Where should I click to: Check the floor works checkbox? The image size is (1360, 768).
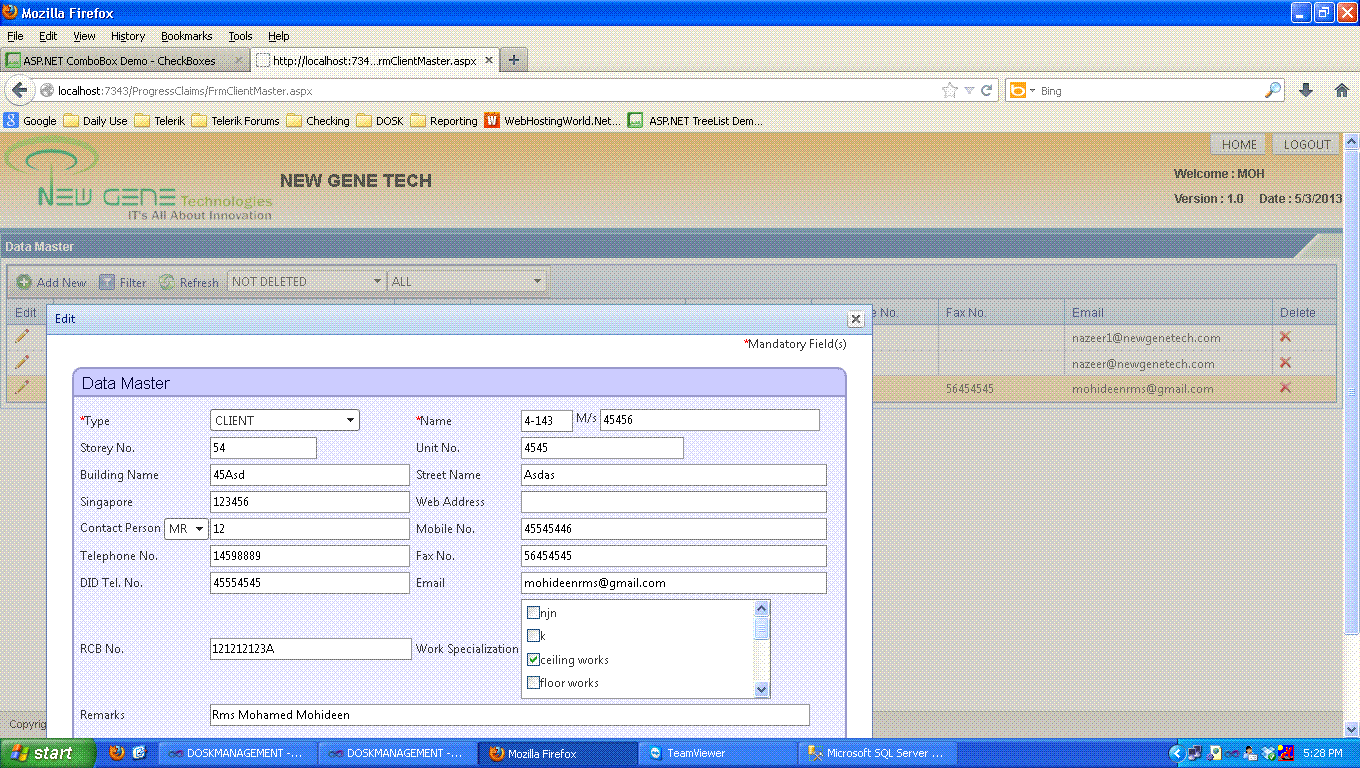click(533, 683)
